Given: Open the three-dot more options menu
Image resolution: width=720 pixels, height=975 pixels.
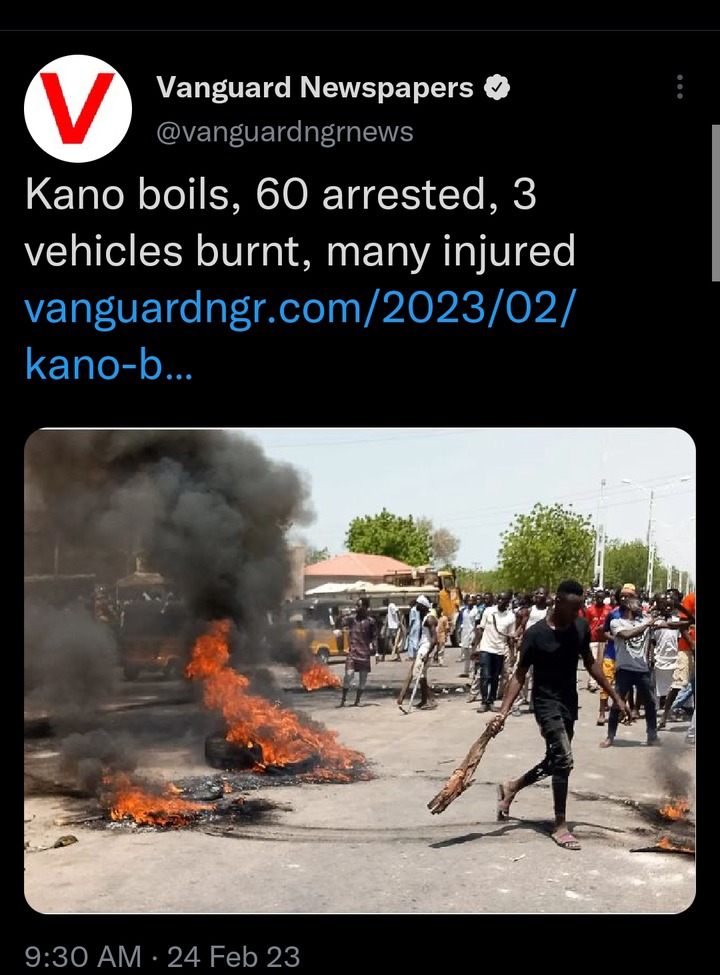Looking at the screenshot, I should [x=680, y=87].
